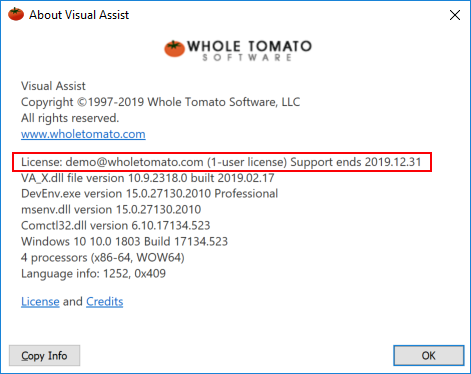Open the Credits link
This screenshot has height=374, width=471.
coord(105,301)
